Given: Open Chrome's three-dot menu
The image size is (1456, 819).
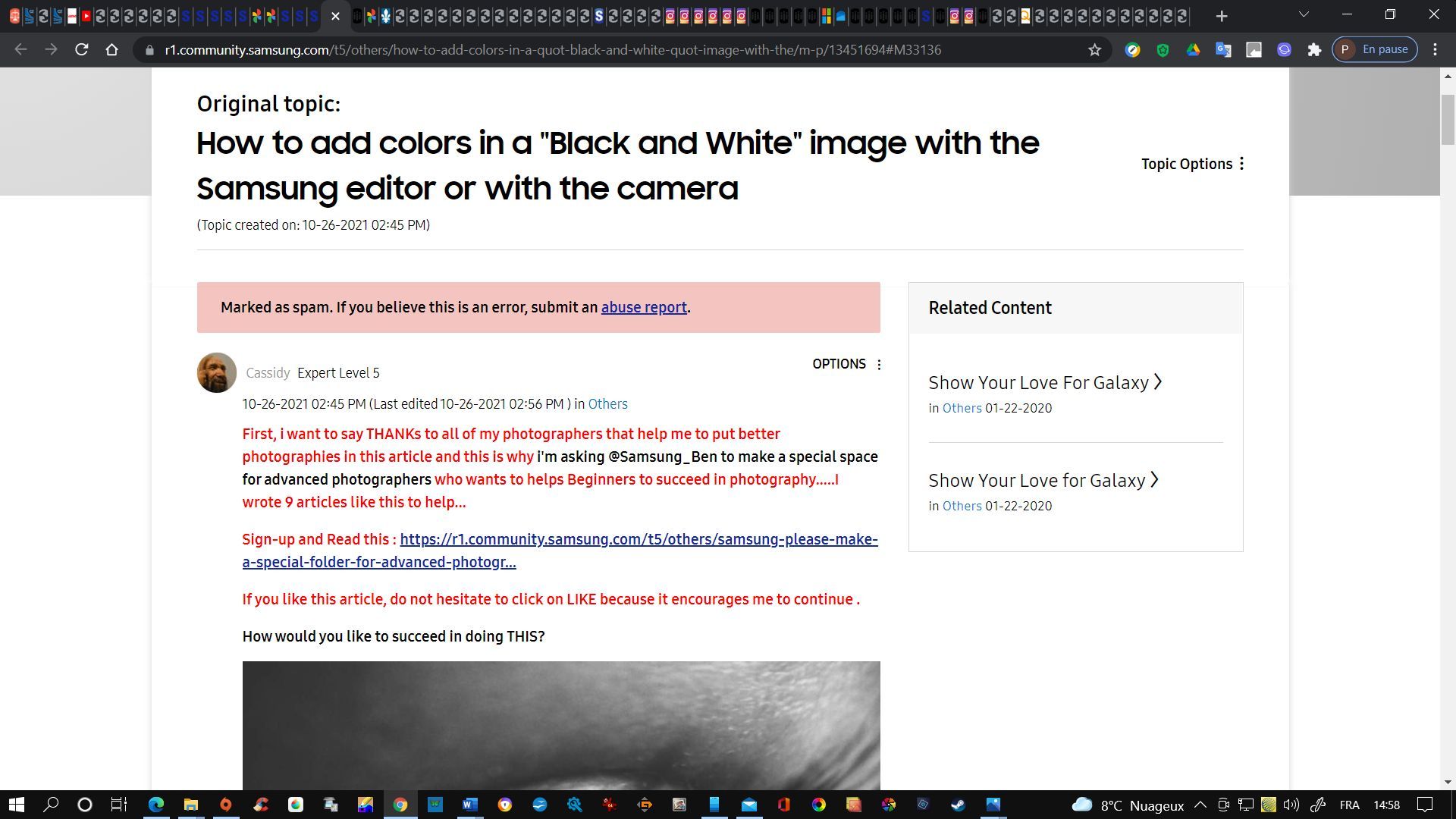Looking at the screenshot, I should click(x=1434, y=49).
